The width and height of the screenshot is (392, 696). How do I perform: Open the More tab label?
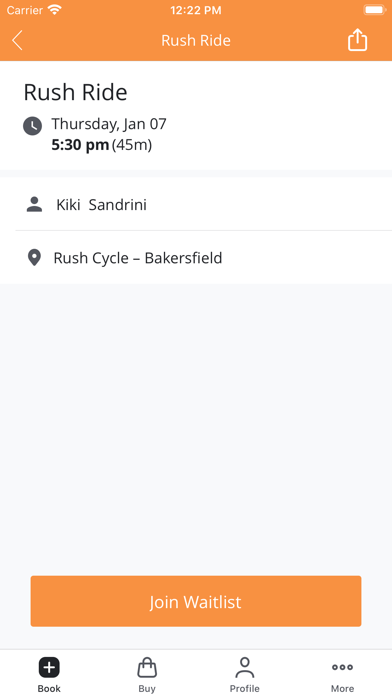point(342,688)
